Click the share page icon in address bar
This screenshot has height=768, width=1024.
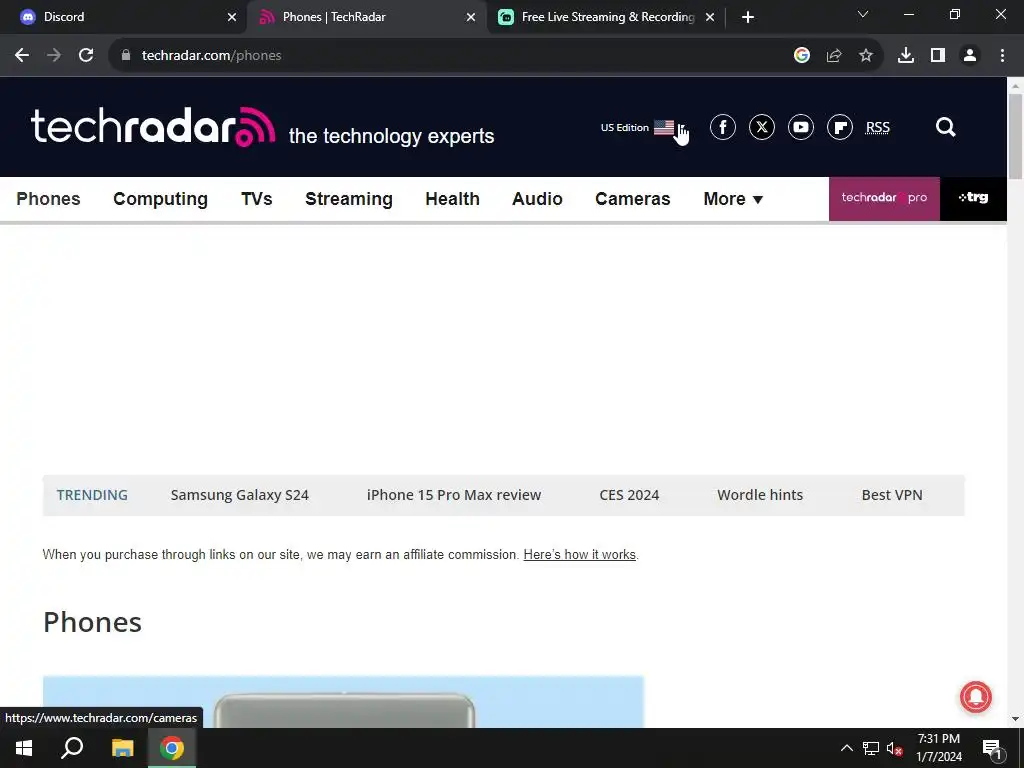834,56
